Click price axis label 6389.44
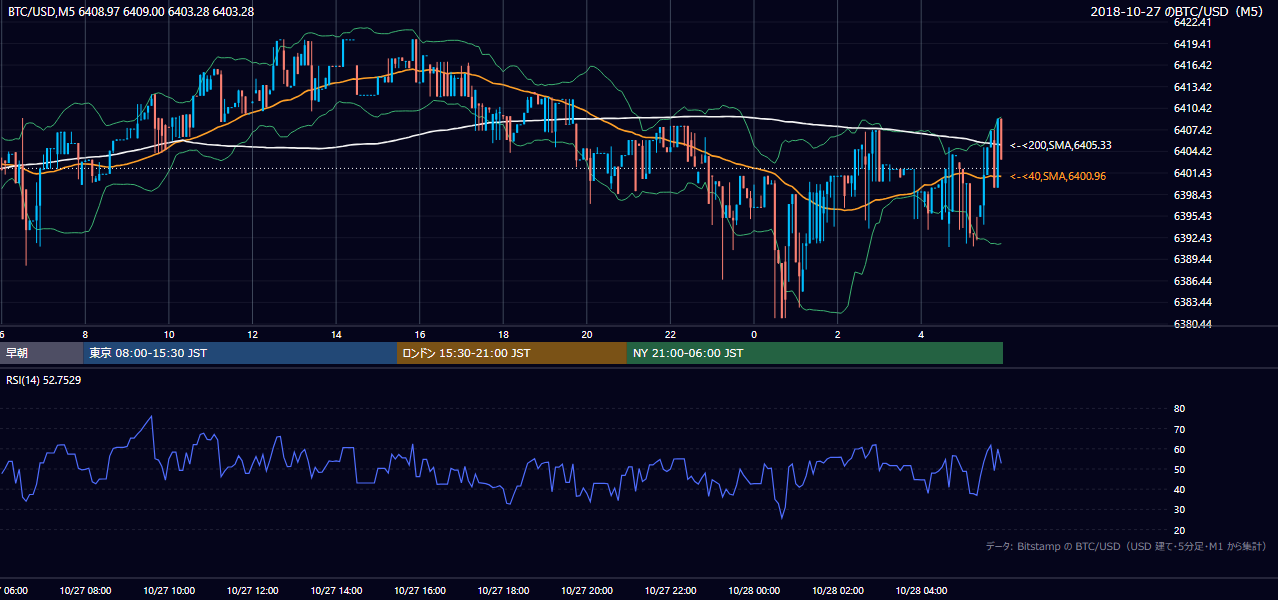Viewport: 1278px width, 600px height. click(1193, 259)
